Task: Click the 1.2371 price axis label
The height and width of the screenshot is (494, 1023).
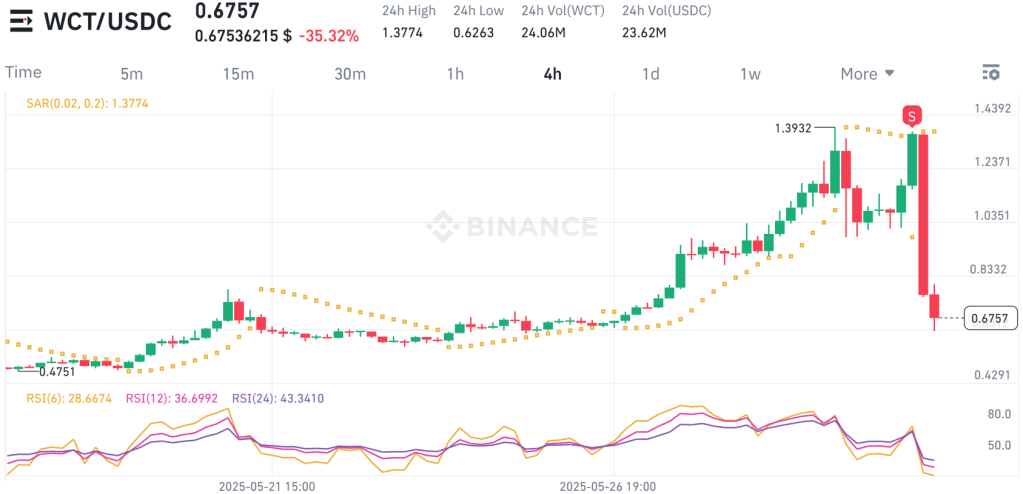Action: coord(992,162)
